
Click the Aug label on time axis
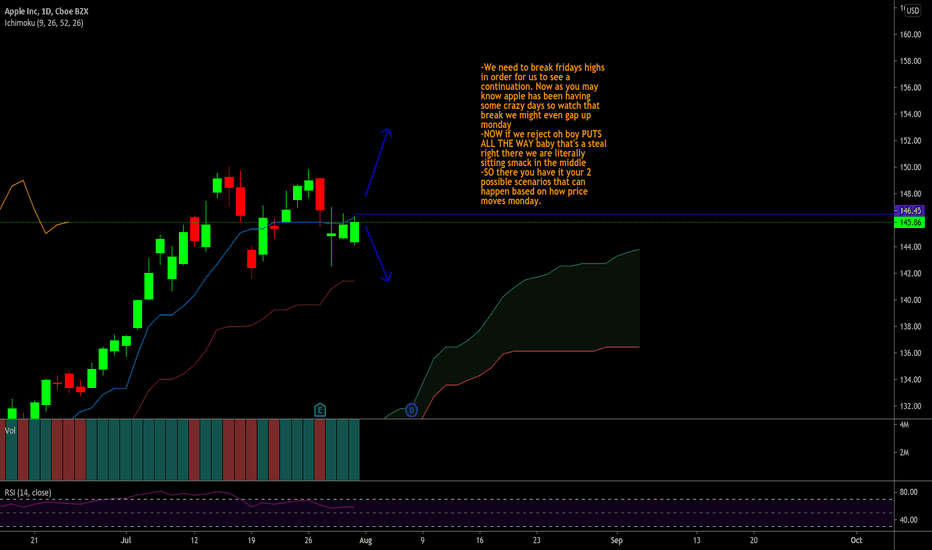tap(366, 540)
